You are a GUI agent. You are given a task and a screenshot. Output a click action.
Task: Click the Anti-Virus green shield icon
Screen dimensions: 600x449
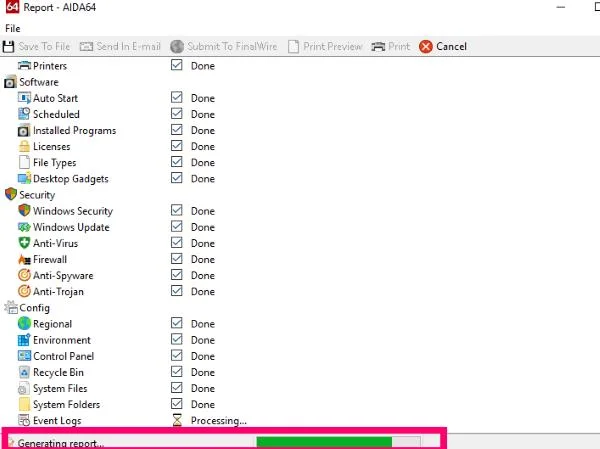point(24,243)
